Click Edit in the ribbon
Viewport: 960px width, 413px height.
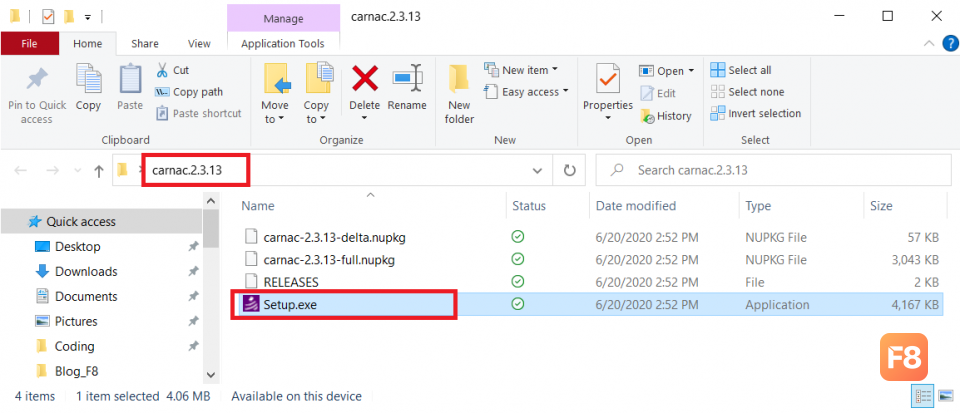tap(658, 93)
